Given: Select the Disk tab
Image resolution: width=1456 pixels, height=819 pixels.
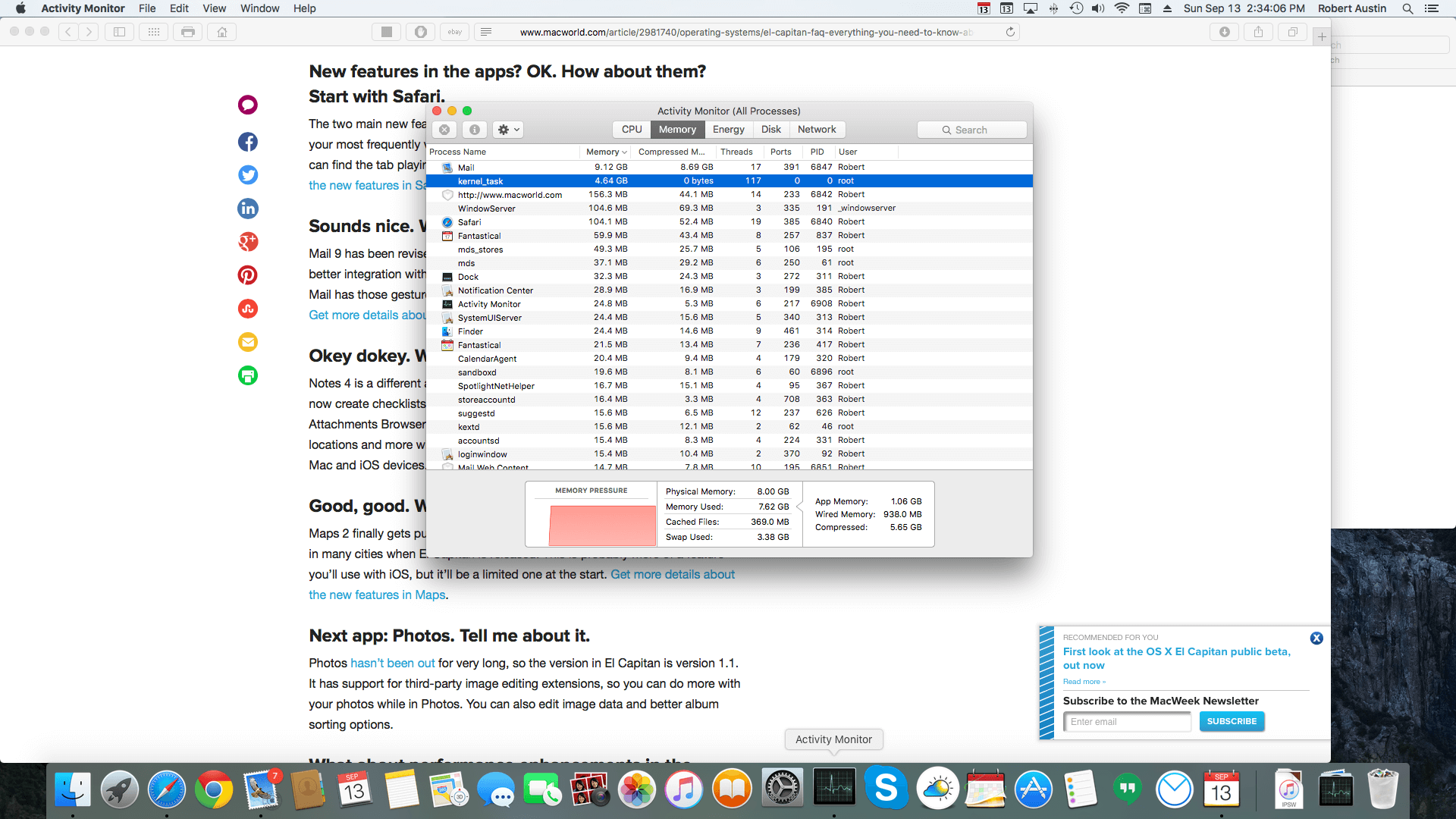Looking at the screenshot, I should (x=770, y=130).
